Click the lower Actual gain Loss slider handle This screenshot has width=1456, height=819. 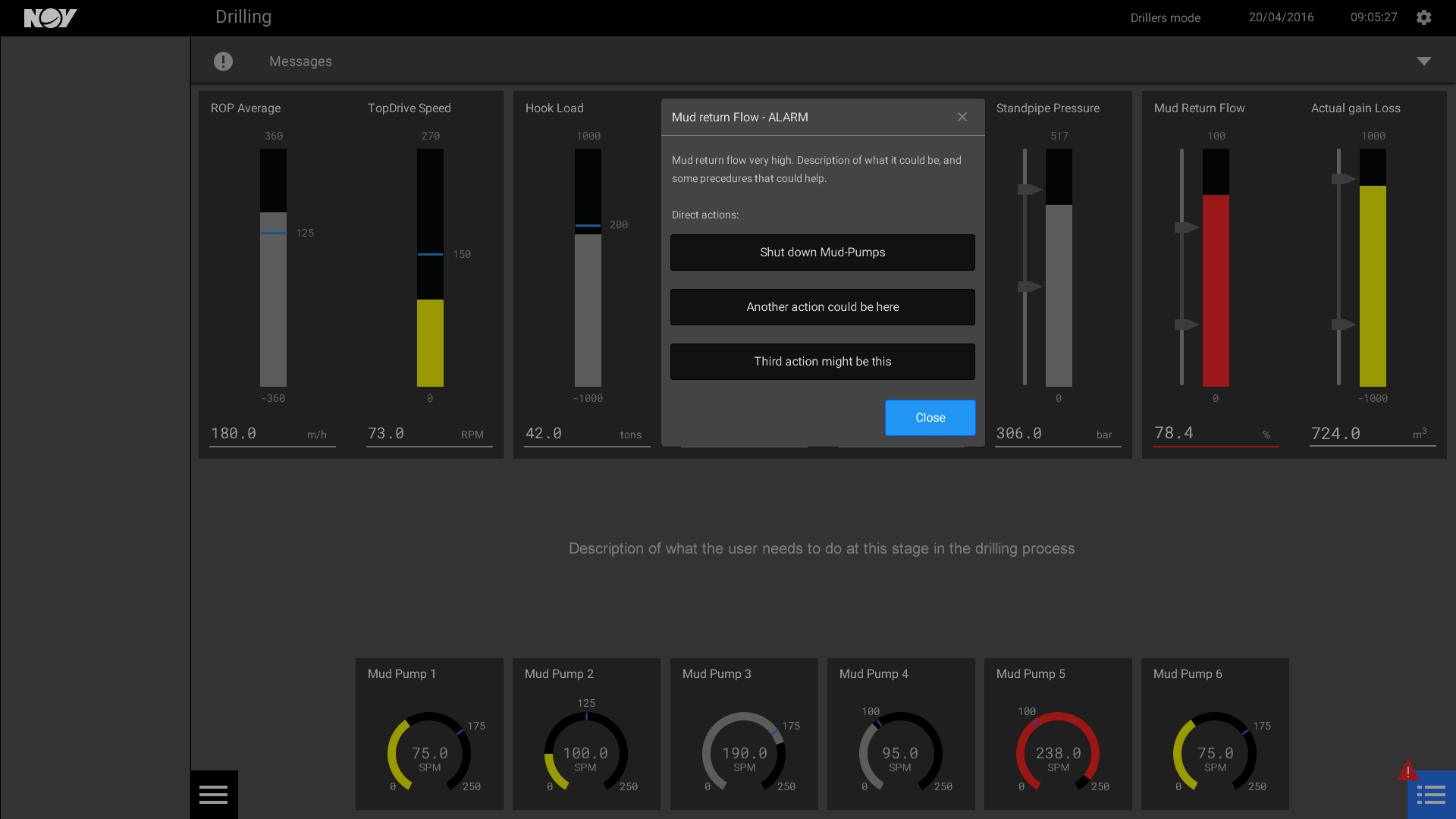[x=1344, y=325]
